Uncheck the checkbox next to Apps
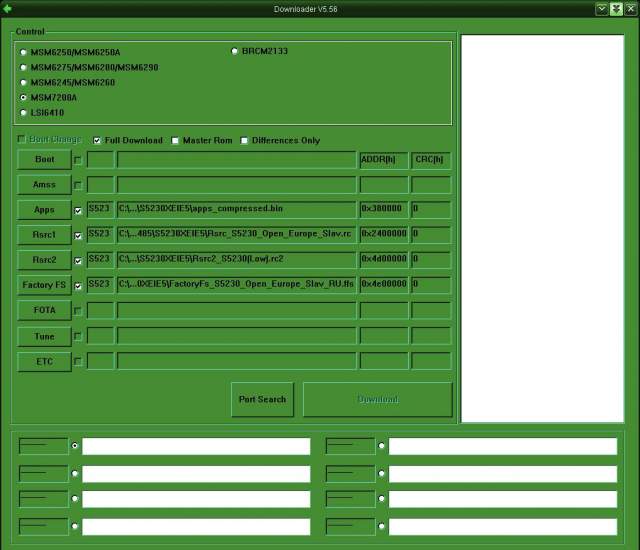Viewport: 640px width, 550px height. tap(78, 210)
